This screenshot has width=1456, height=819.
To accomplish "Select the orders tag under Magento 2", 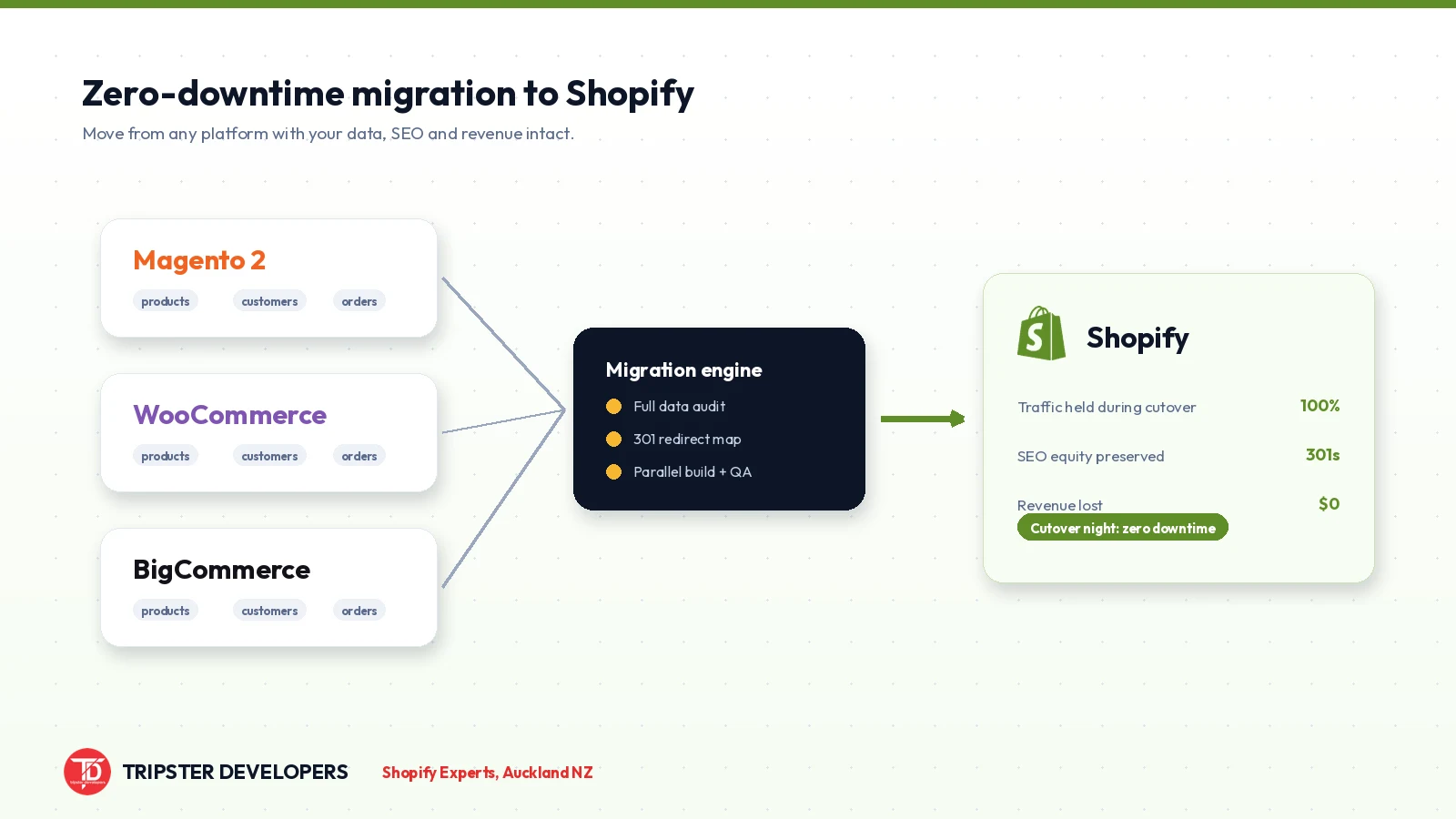I will click(x=359, y=301).
